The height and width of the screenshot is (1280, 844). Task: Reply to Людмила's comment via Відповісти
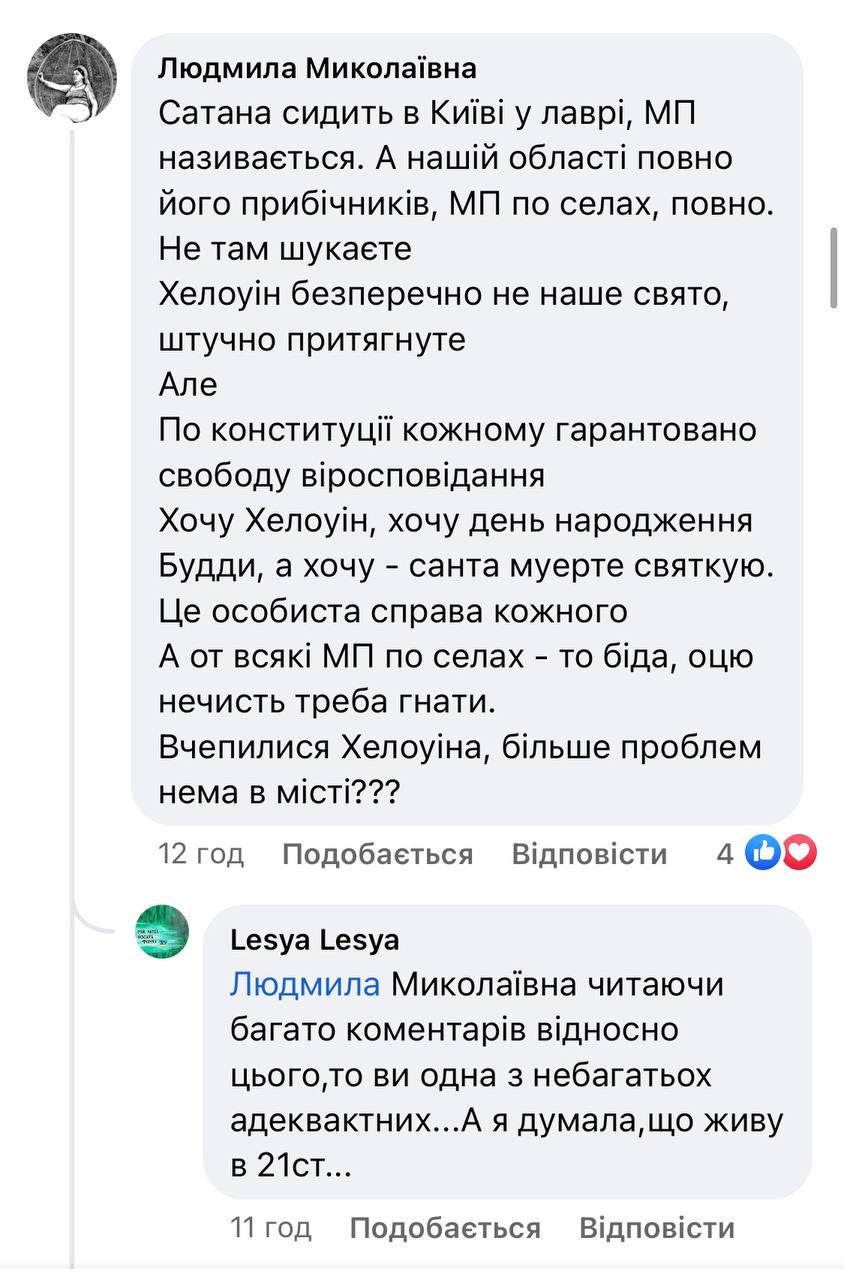[589, 854]
